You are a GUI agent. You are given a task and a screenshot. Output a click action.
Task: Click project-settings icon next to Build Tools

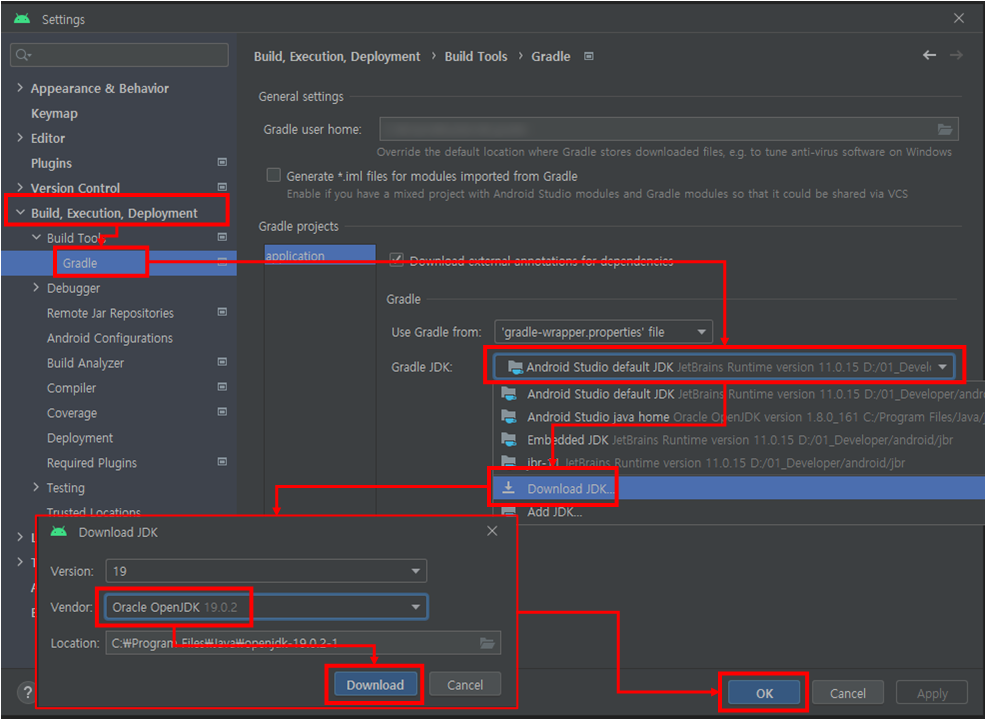click(x=222, y=237)
